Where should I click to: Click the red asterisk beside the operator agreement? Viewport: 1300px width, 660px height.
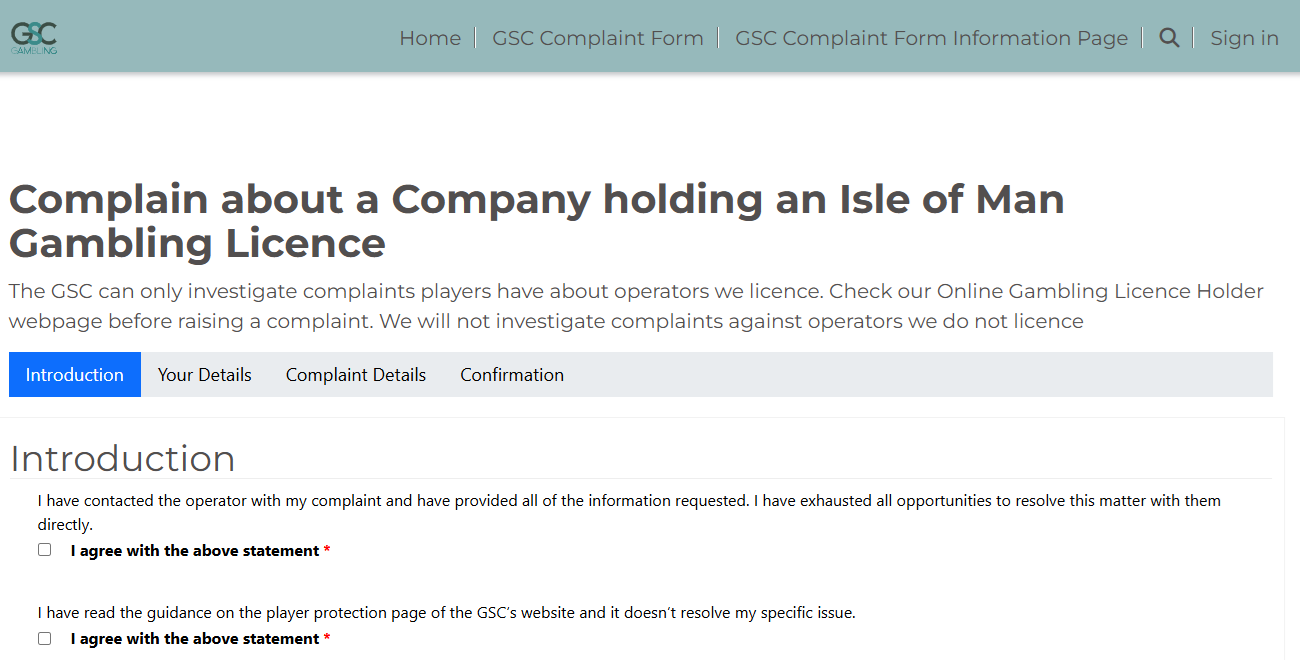[x=327, y=551]
